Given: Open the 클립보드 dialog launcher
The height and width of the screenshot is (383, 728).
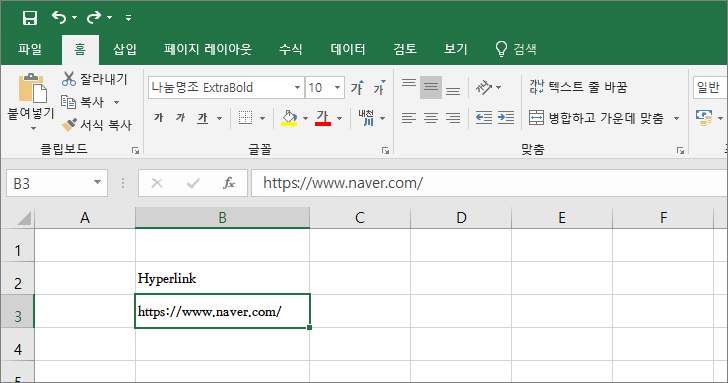Looking at the screenshot, I should 135,150.
